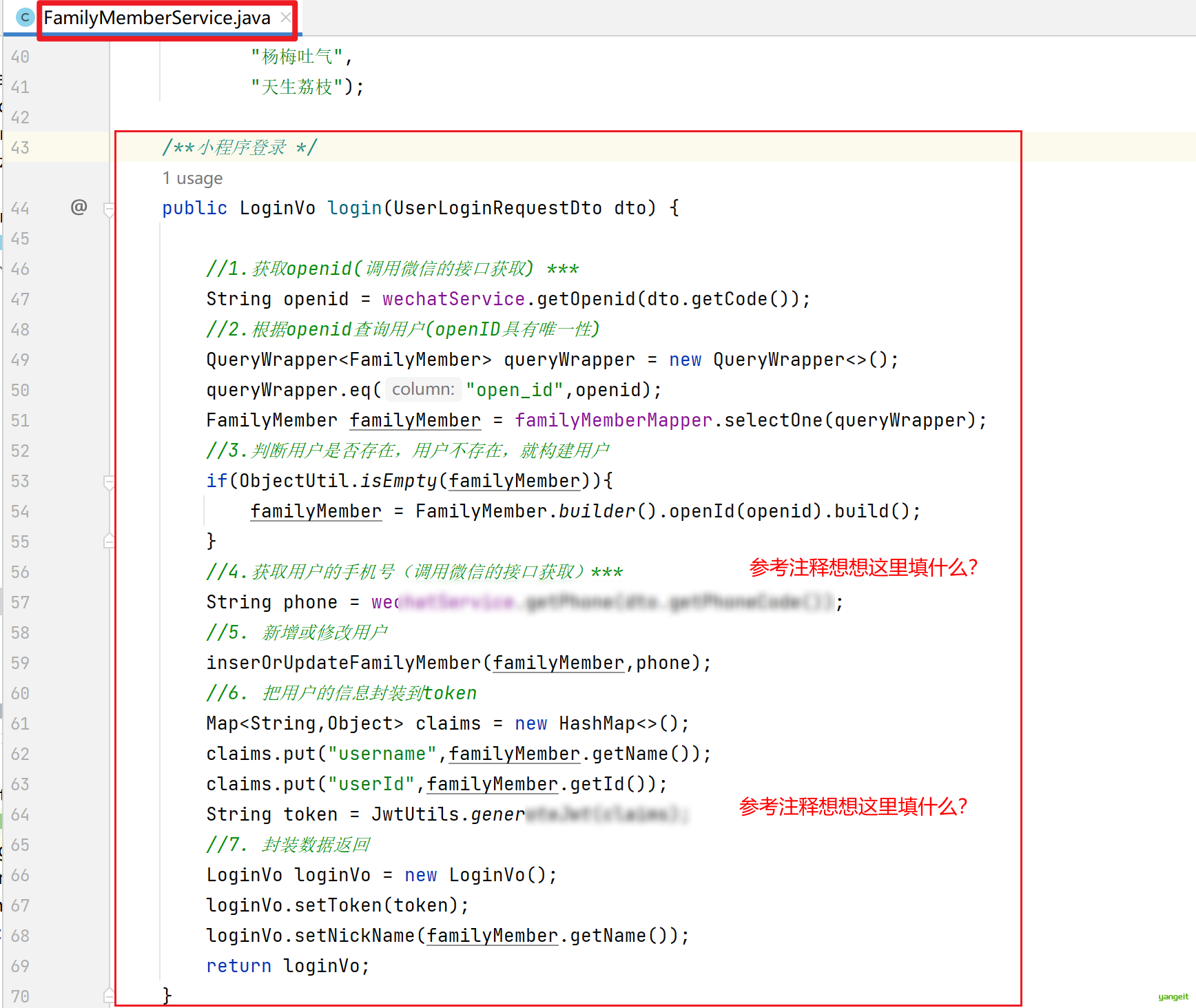The width and height of the screenshot is (1196, 1008).
Task: Click '"天生荔枝"' string at line 41
Action: (297, 87)
